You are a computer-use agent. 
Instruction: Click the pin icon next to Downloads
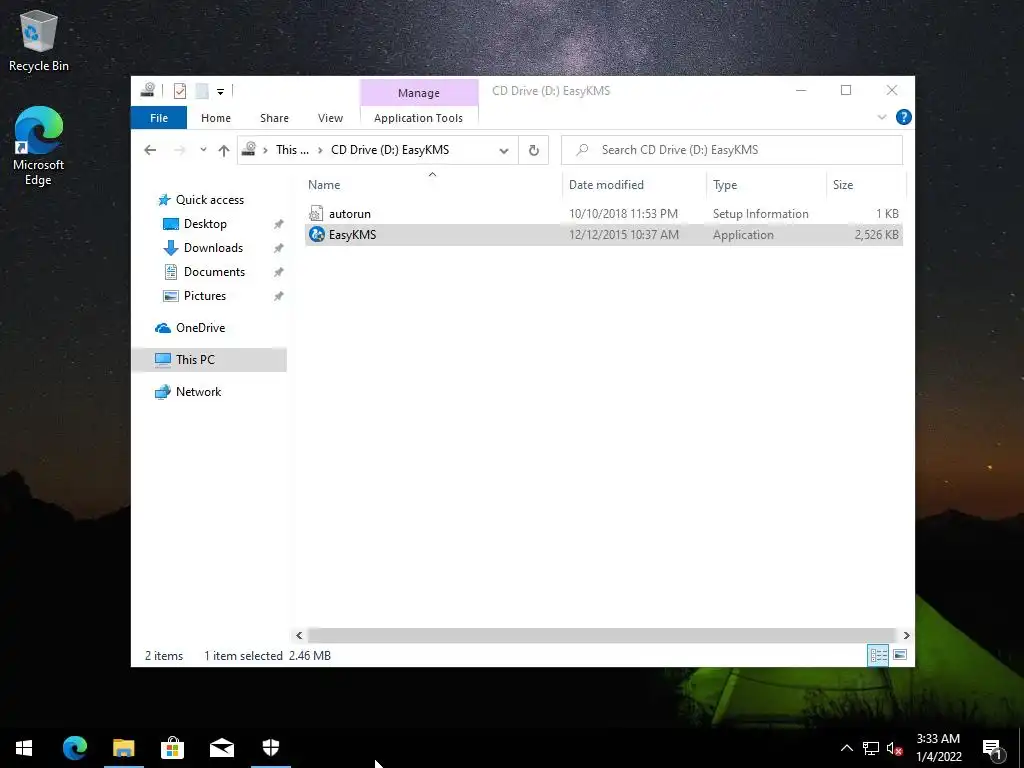pyautogui.click(x=278, y=248)
